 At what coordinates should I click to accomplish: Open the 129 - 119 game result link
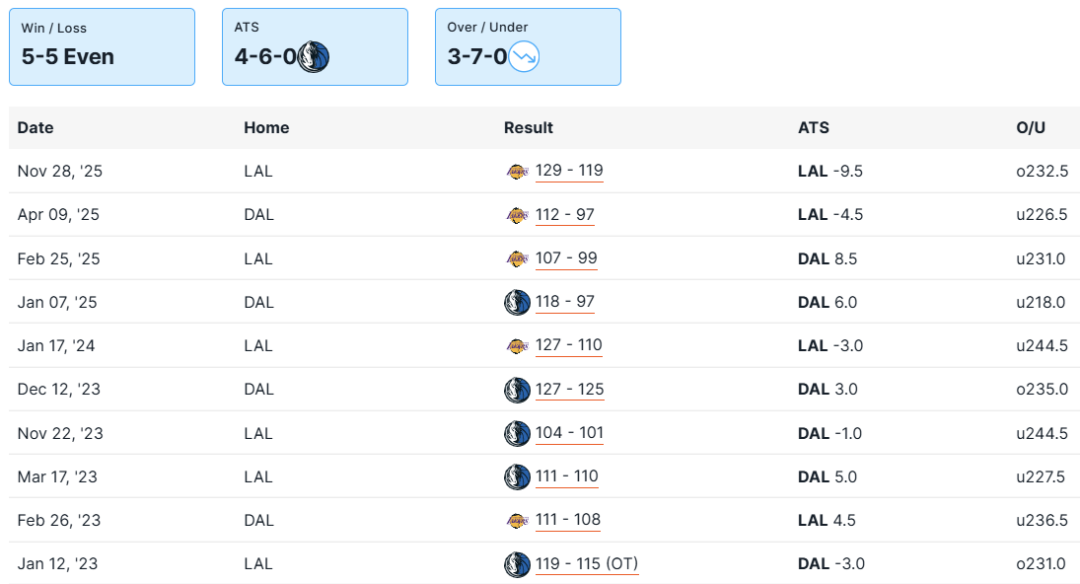coord(569,171)
